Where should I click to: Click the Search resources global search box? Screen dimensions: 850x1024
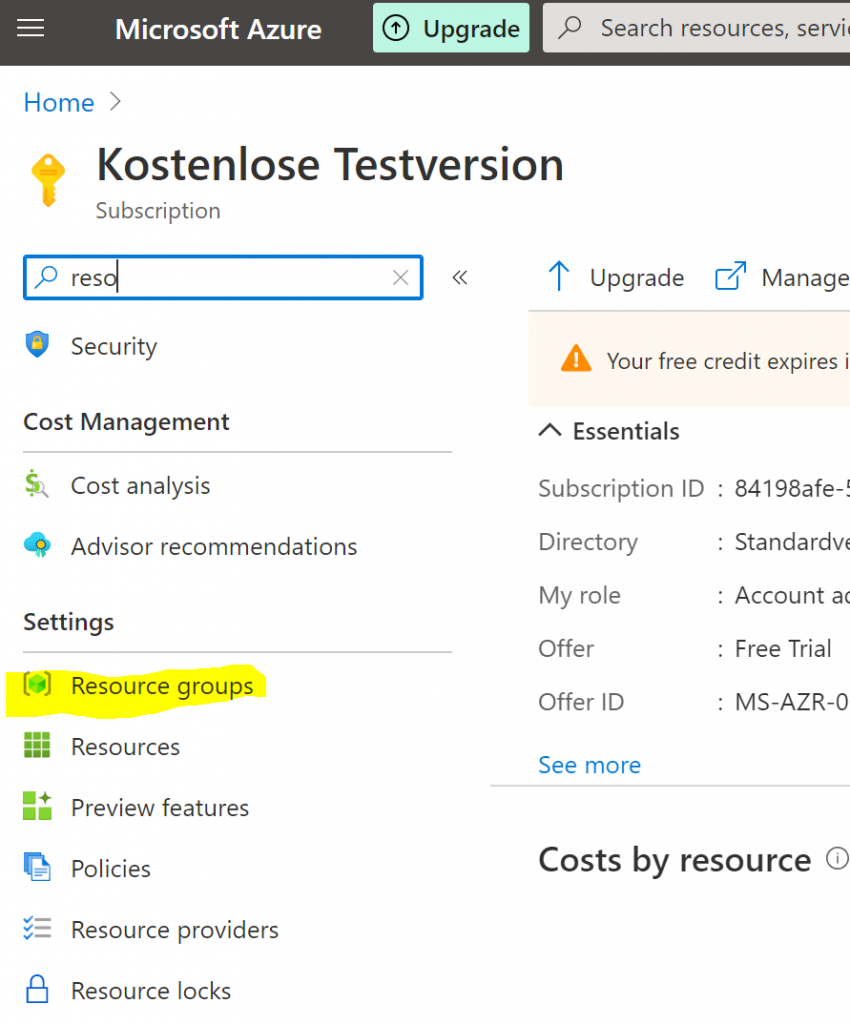pyautogui.click(x=697, y=28)
